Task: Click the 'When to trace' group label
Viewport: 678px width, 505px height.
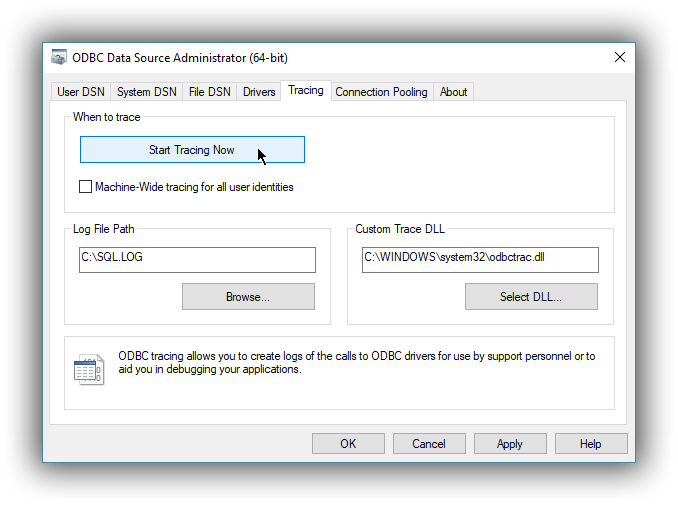Action: coord(106,117)
